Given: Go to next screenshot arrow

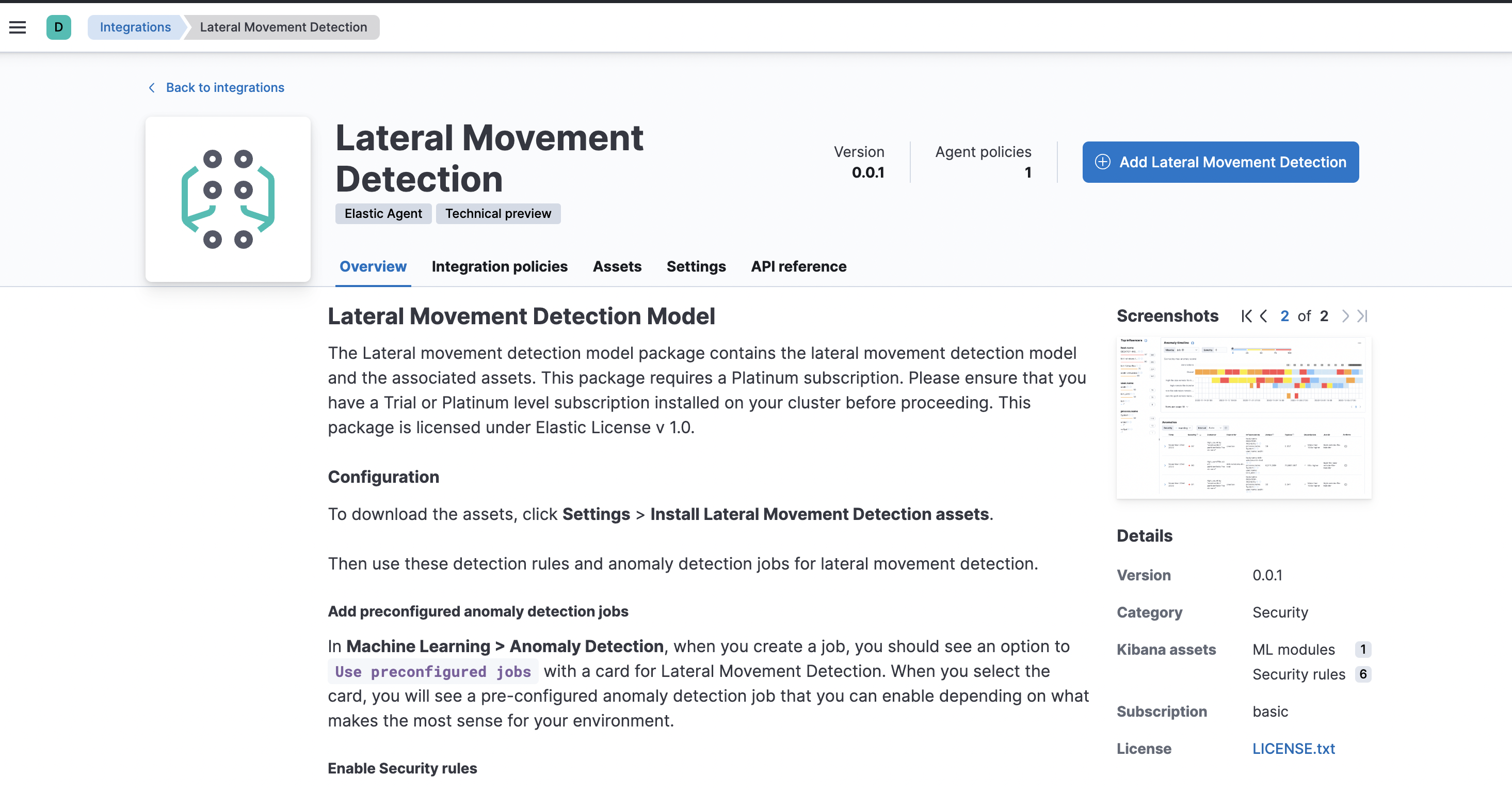Looking at the screenshot, I should coord(1345,317).
